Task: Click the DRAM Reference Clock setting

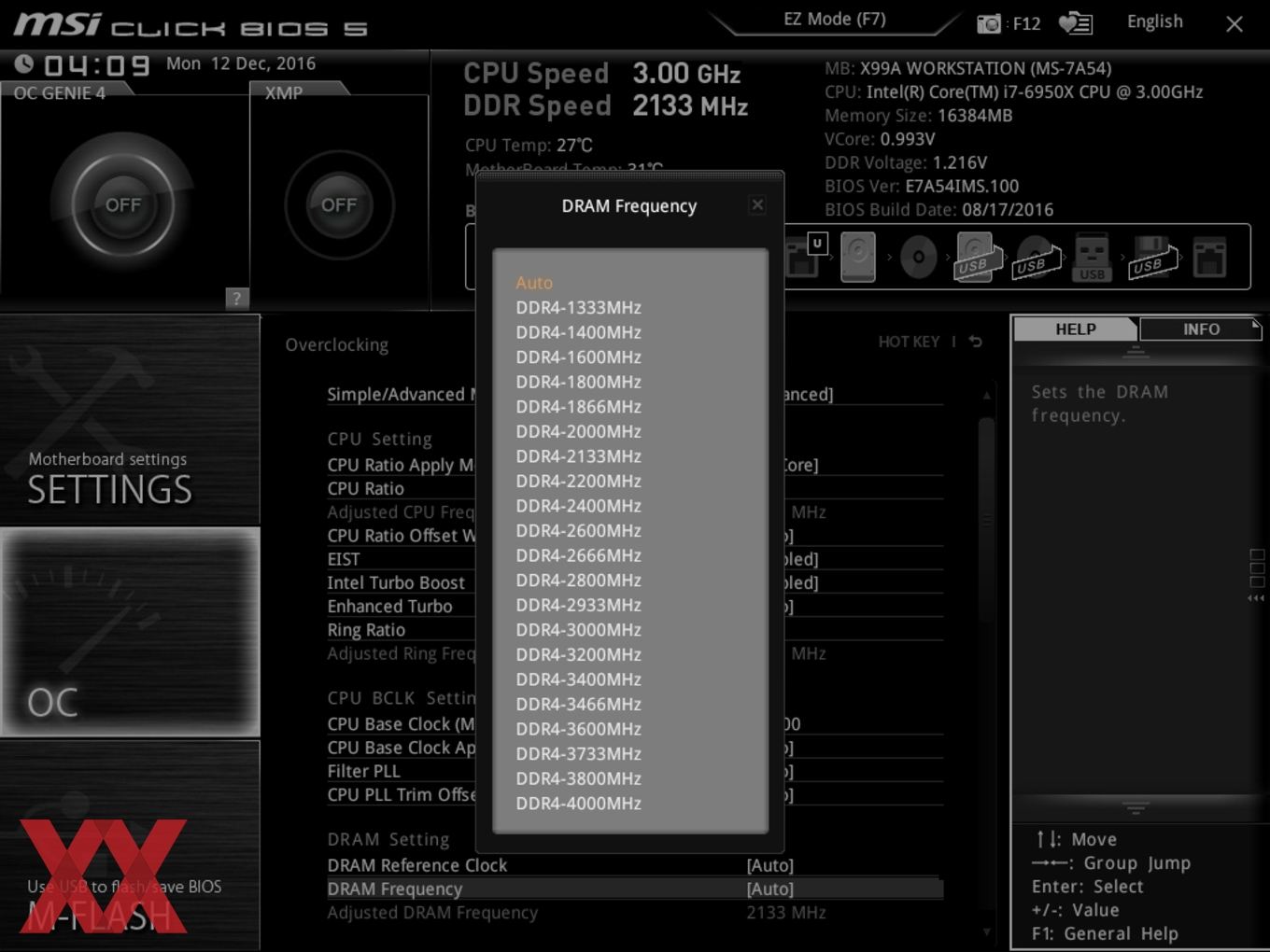Action: point(635,865)
